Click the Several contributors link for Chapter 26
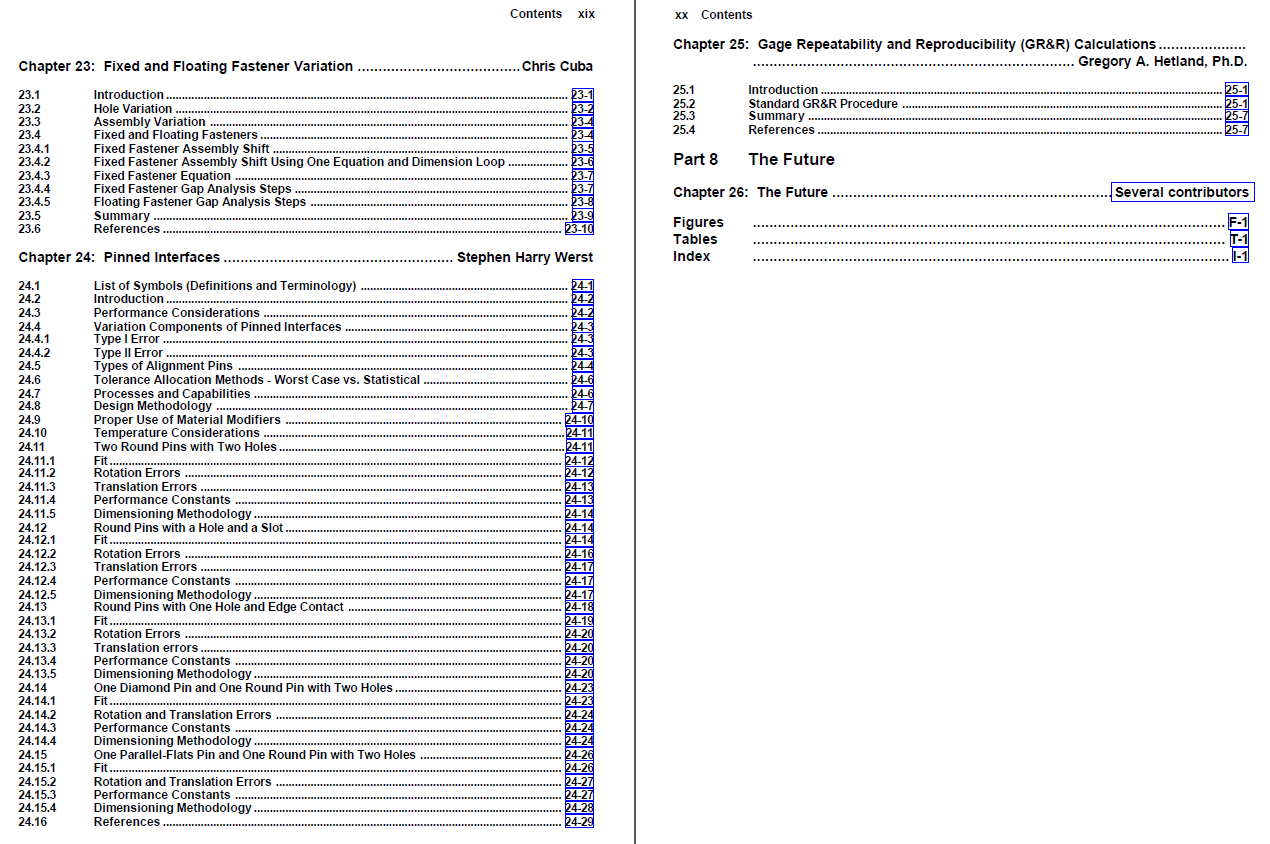 coord(1183,192)
